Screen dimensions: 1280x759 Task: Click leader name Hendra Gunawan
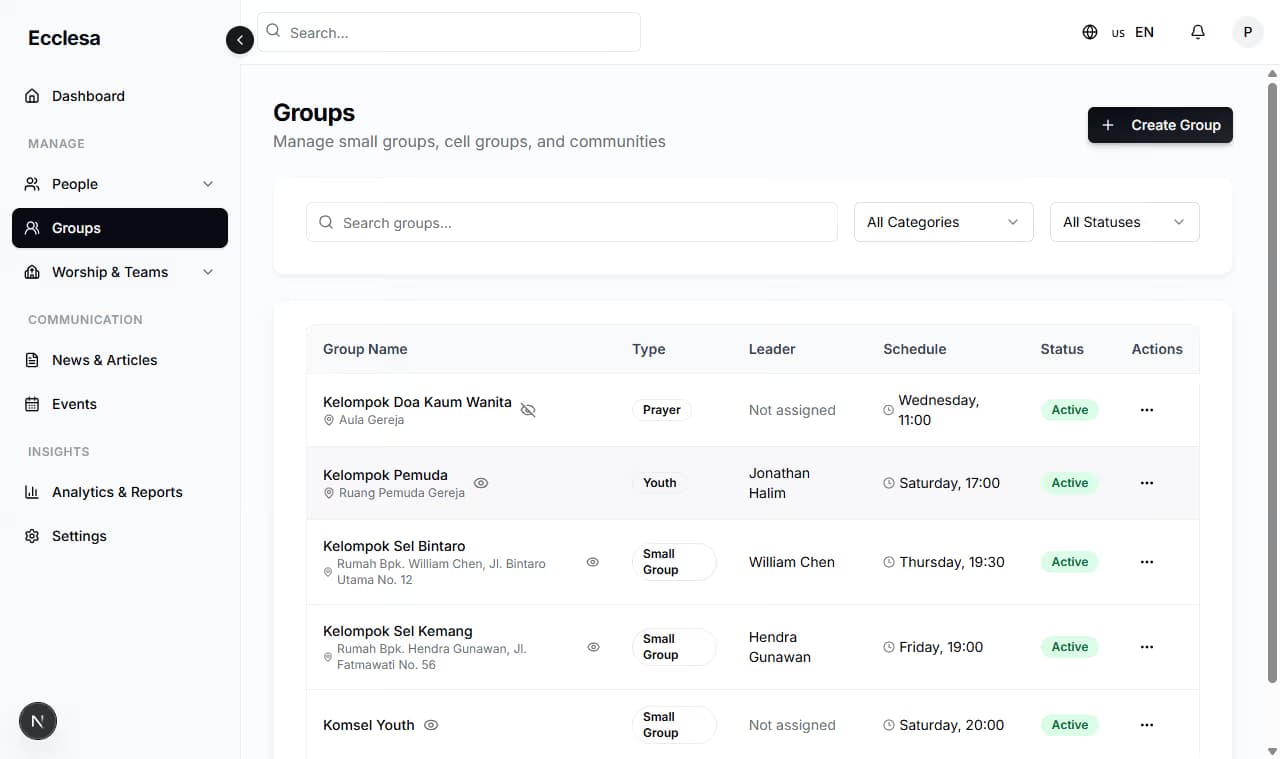click(x=779, y=647)
